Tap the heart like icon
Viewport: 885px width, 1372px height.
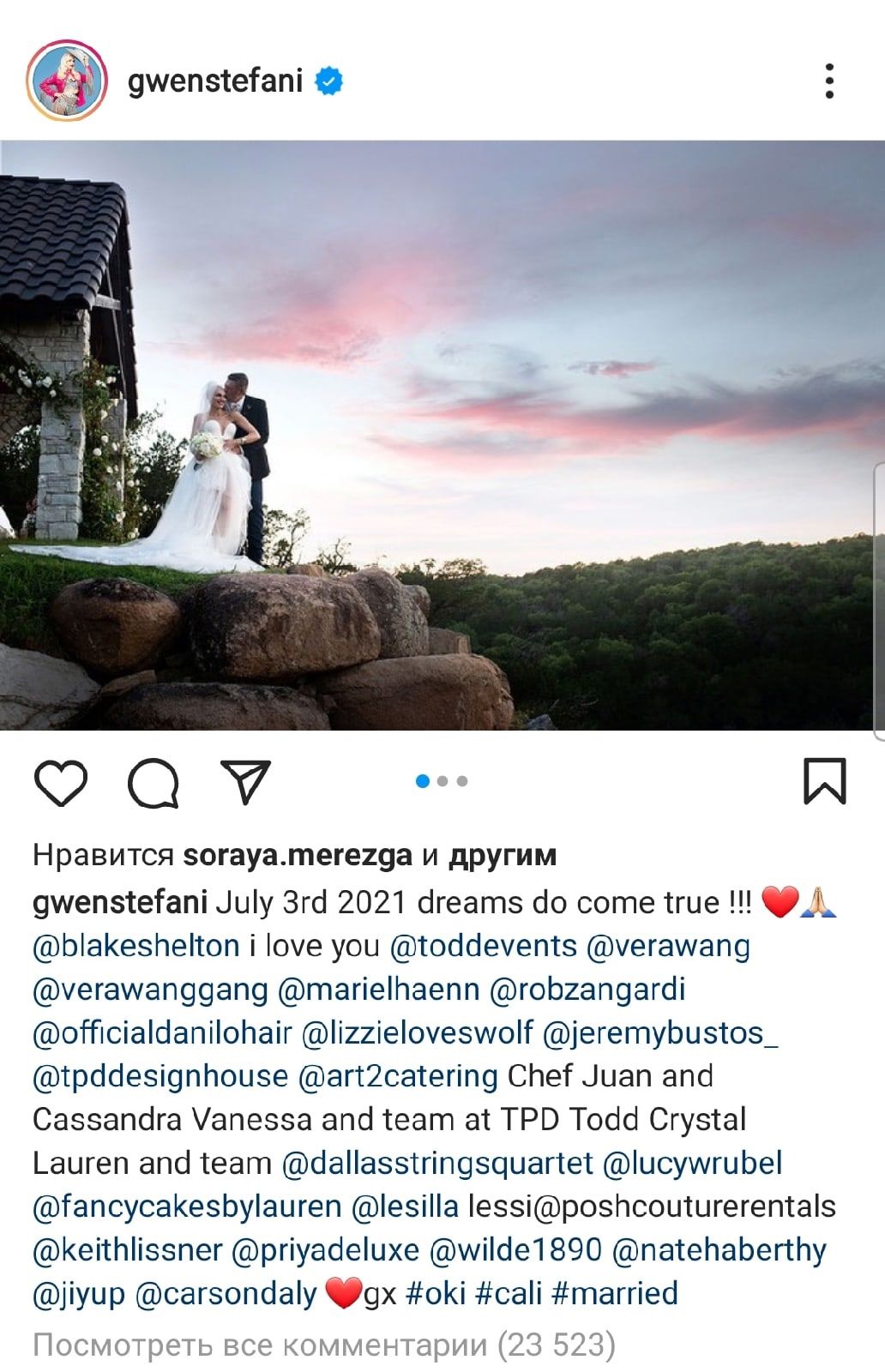pyautogui.click(x=61, y=782)
